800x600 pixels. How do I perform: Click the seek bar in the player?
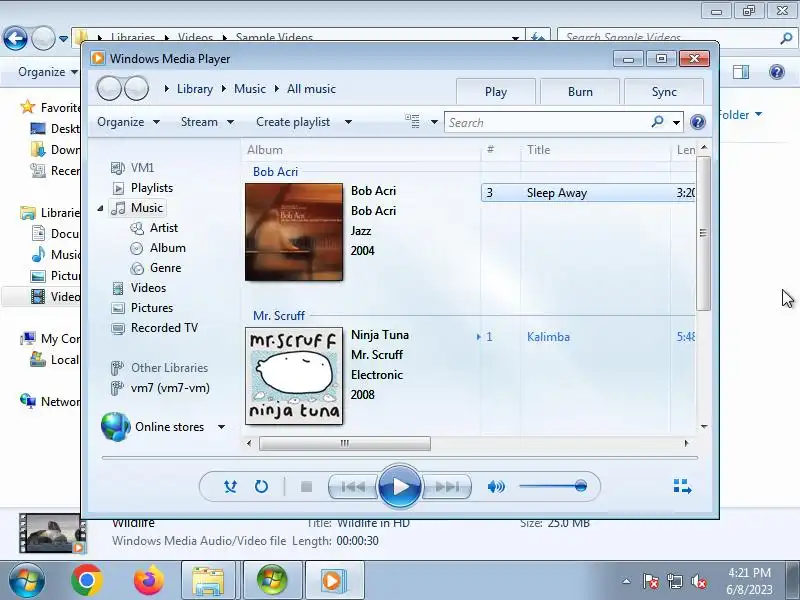(x=399, y=458)
